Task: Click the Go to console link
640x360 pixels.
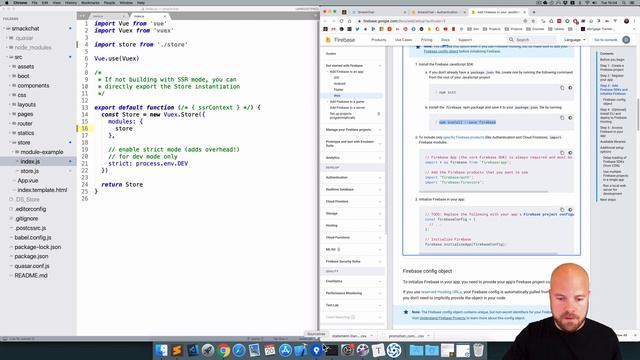Action: [x=605, y=40]
